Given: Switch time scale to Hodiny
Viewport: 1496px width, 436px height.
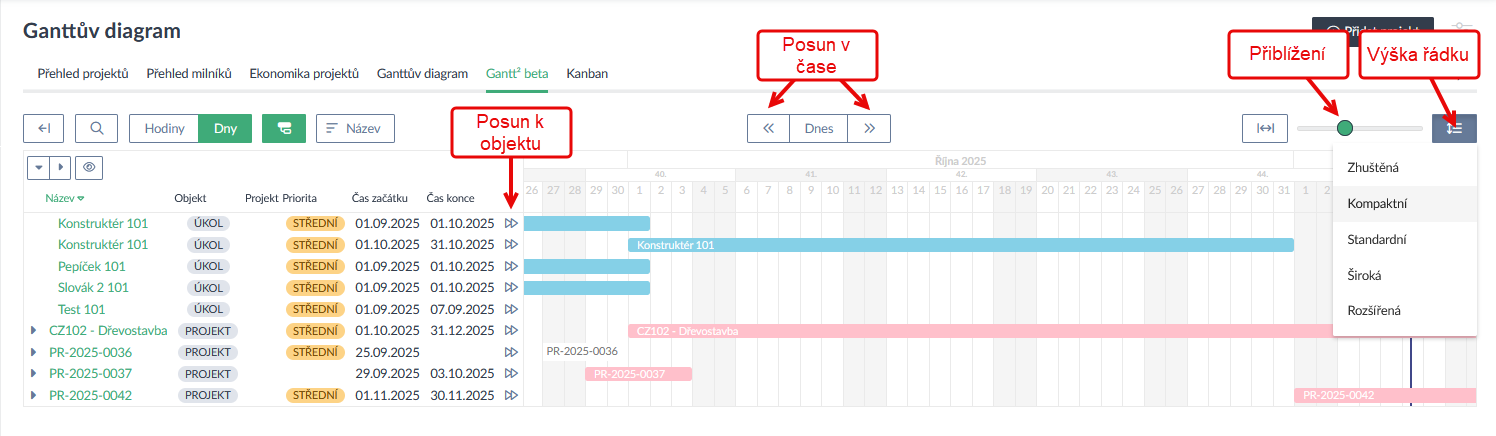Looking at the screenshot, I should (x=164, y=128).
